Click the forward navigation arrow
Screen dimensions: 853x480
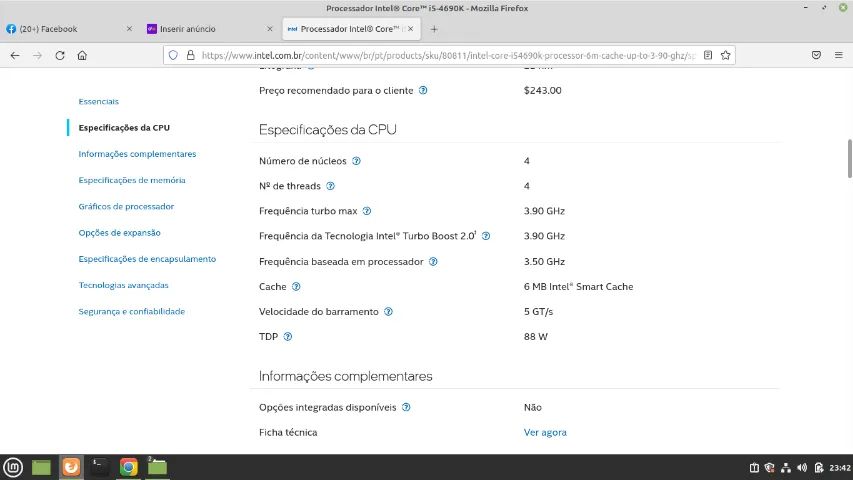(37, 56)
